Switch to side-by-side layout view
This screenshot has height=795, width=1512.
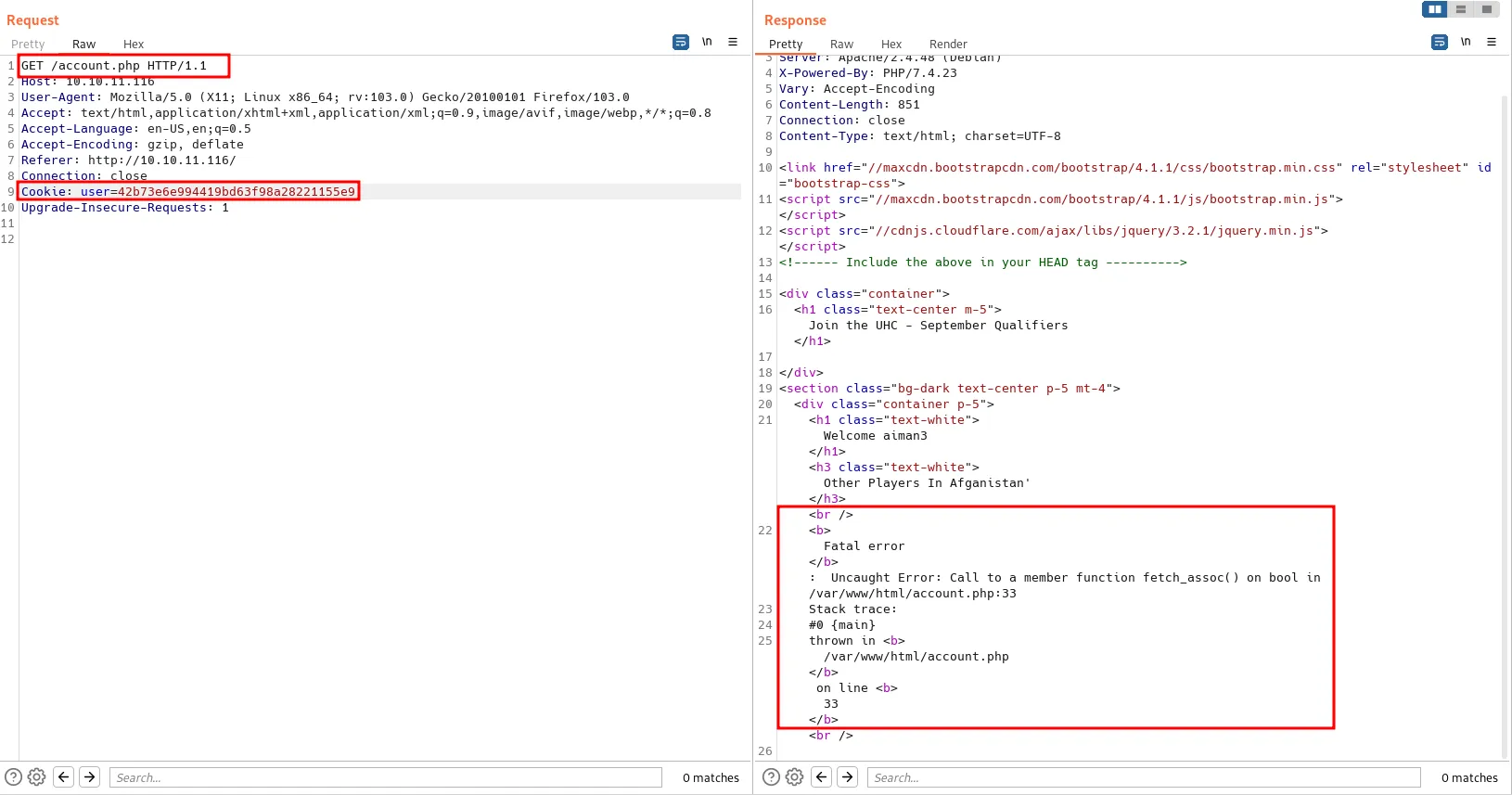click(x=1434, y=9)
